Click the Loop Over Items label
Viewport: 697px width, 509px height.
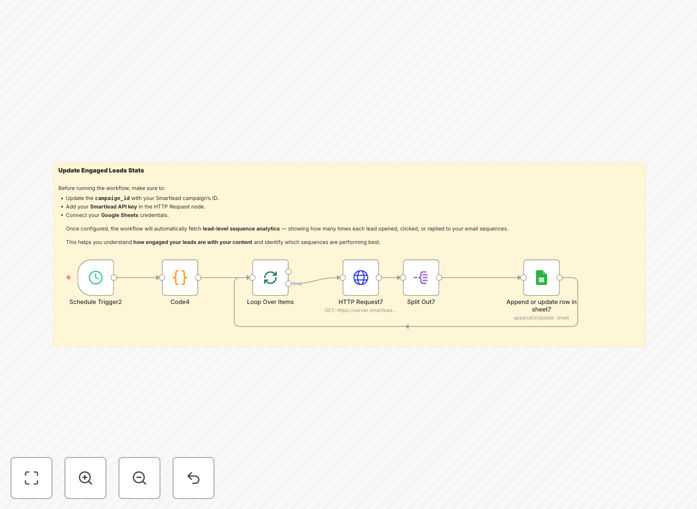[270, 302]
